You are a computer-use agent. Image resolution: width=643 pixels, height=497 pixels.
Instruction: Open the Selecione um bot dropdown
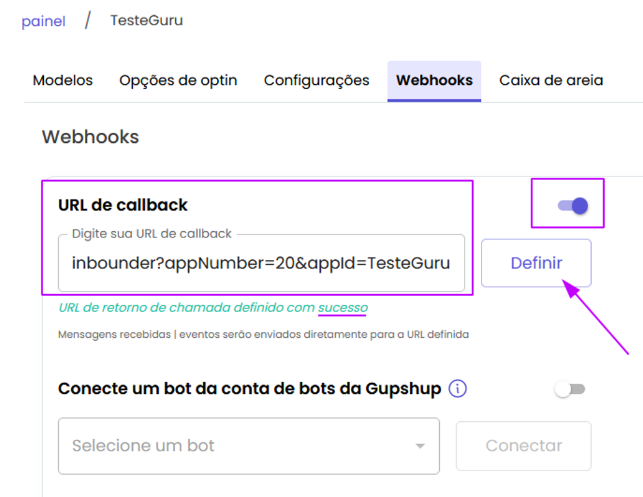249,446
